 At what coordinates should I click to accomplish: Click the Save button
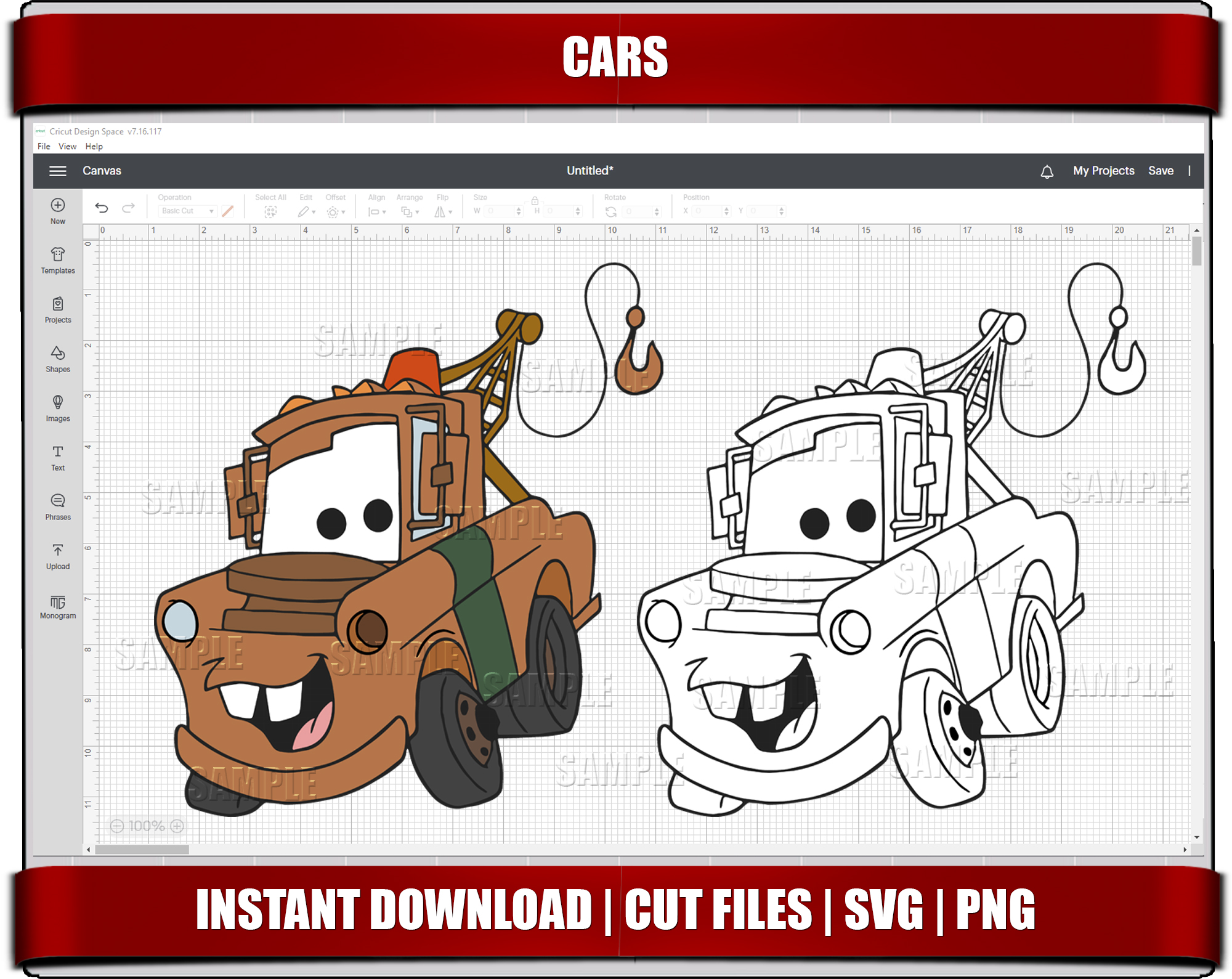point(1161,171)
